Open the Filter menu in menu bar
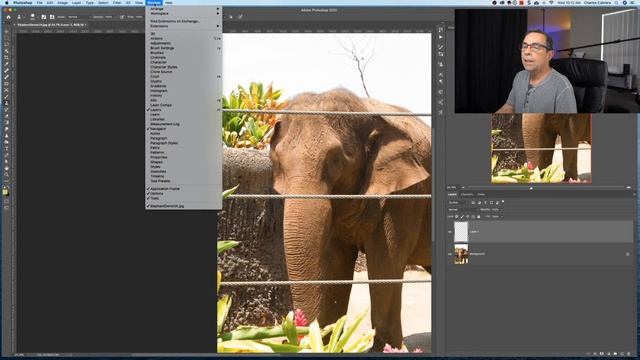Viewport: 640px width, 360px height. [x=117, y=2]
